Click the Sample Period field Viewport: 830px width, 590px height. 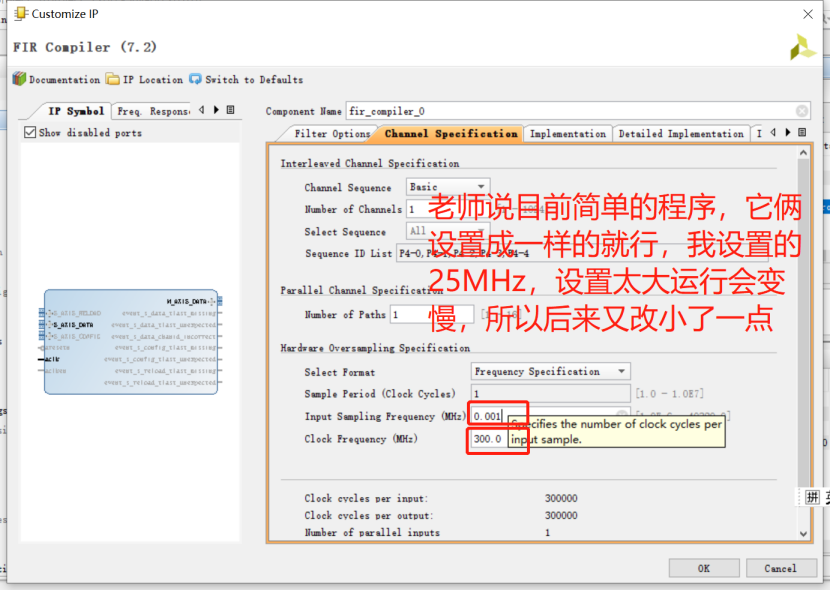tap(551, 394)
